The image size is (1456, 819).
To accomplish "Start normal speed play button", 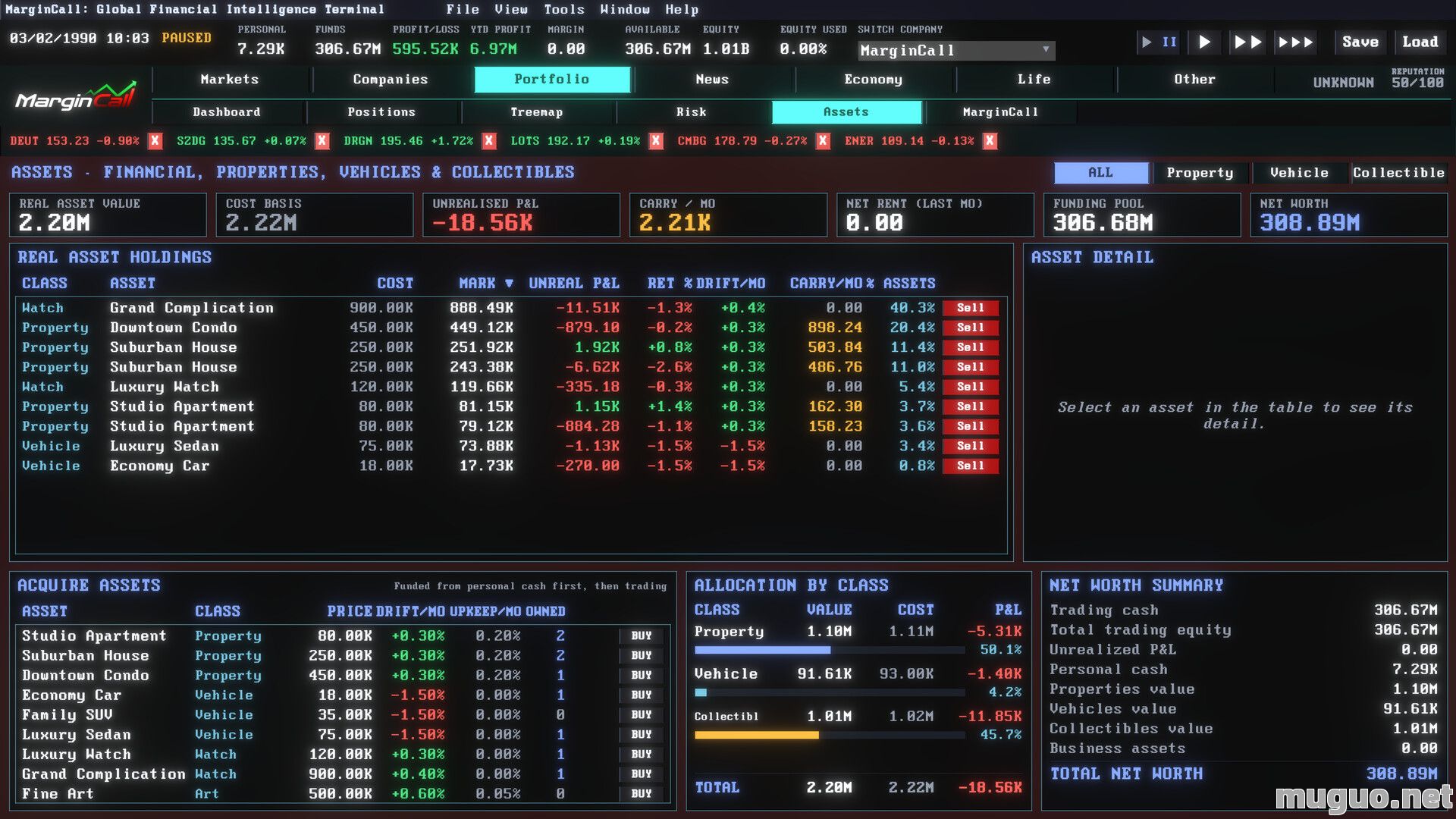I will coord(1204,42).
